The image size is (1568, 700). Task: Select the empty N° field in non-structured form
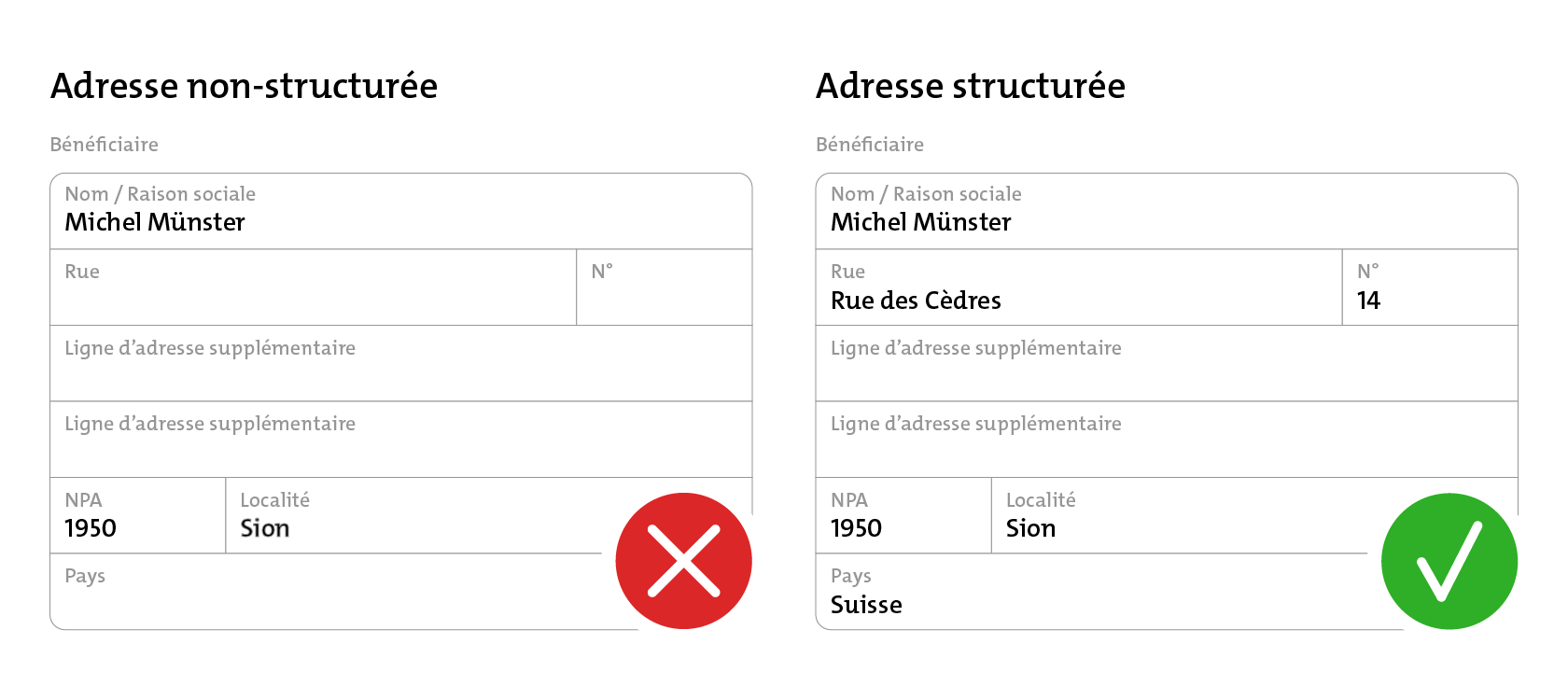[x=665, y=287]
